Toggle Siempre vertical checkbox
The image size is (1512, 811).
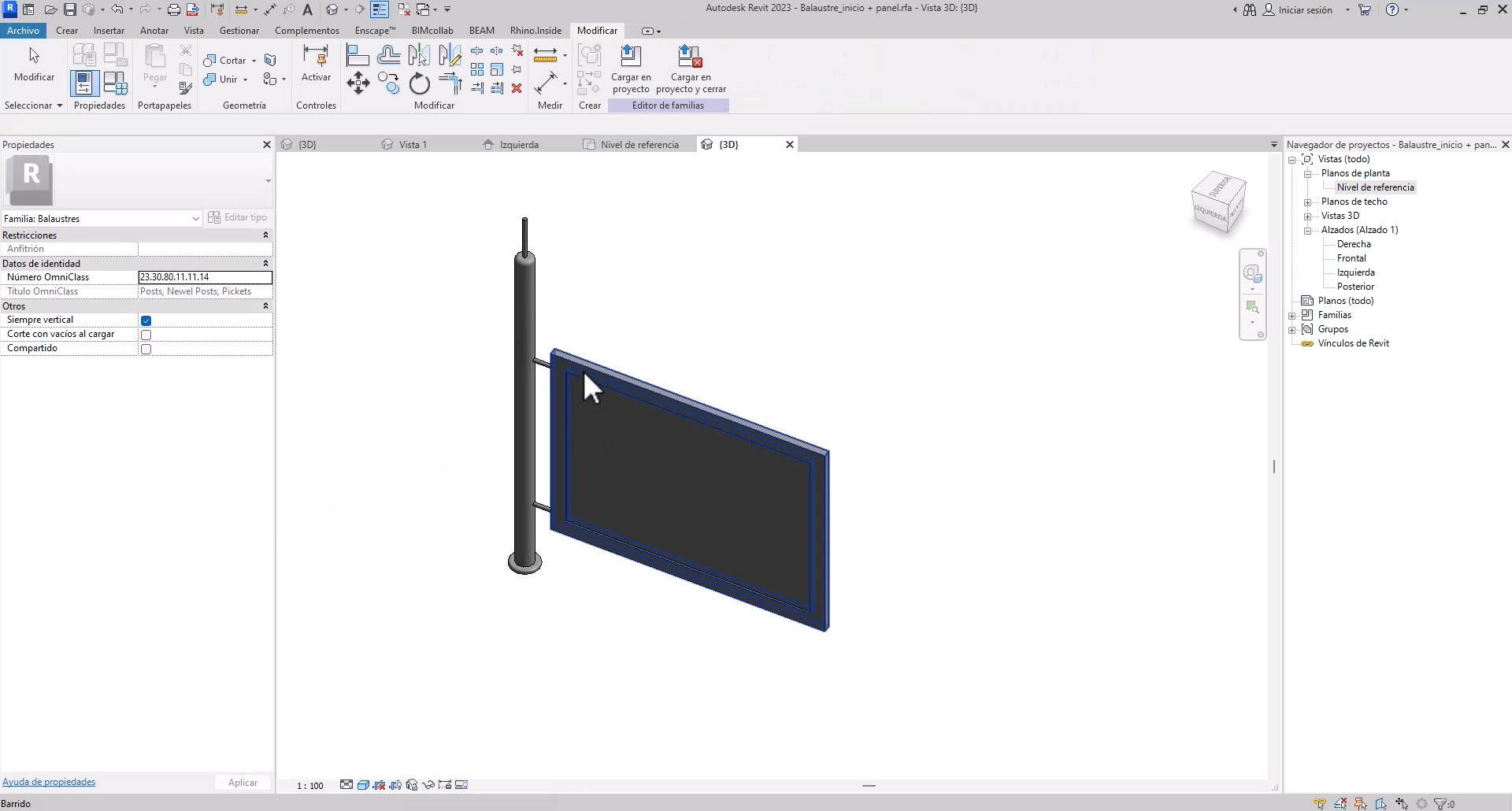coord(146,320)
